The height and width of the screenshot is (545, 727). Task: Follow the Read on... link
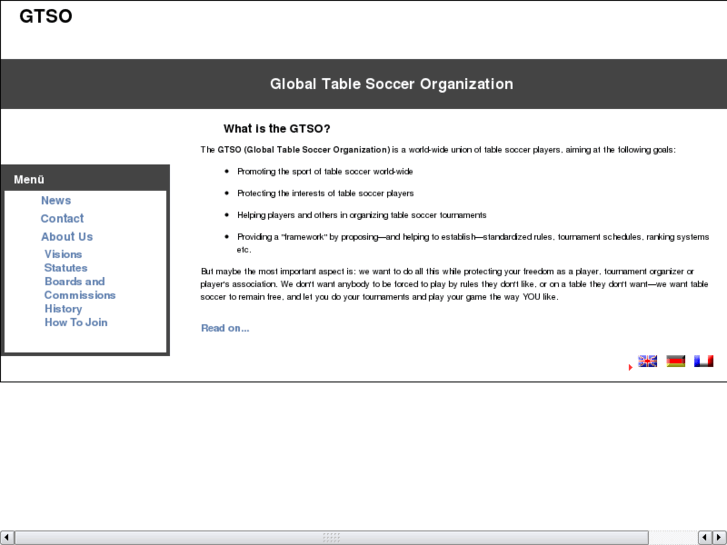click(225, 328)
